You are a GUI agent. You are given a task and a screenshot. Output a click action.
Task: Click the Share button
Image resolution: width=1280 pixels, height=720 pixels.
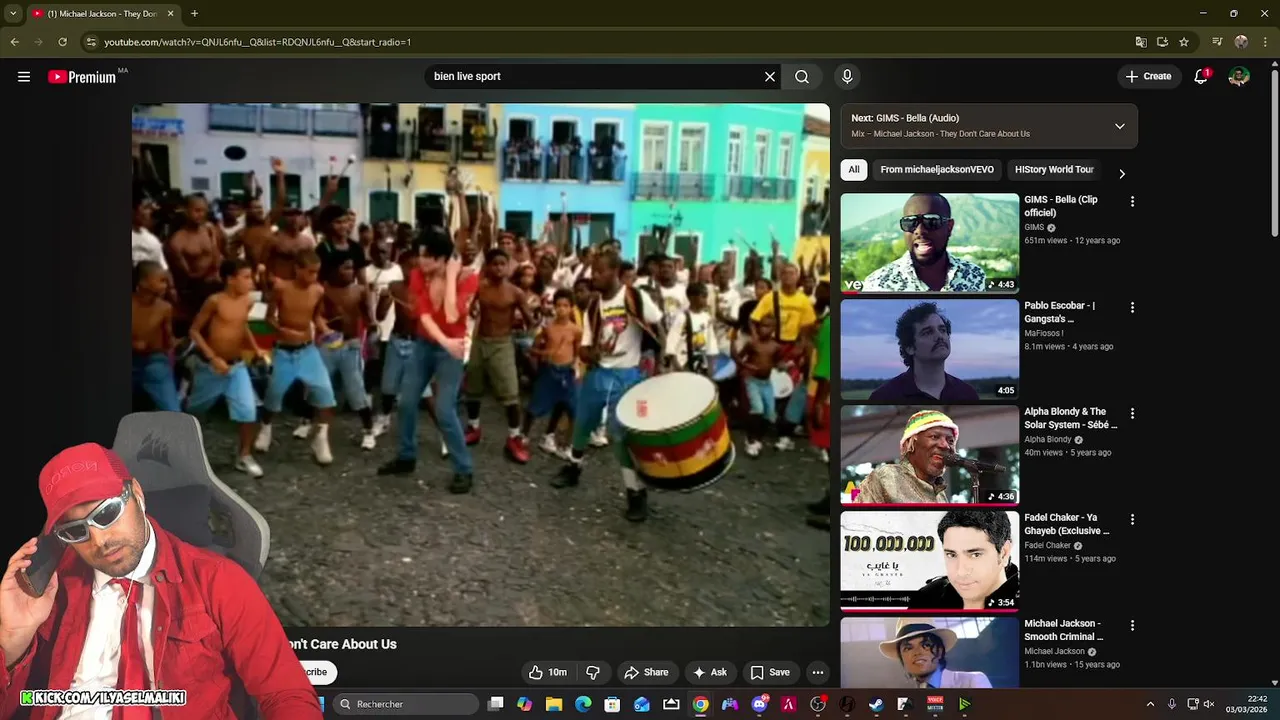[646, 672]
